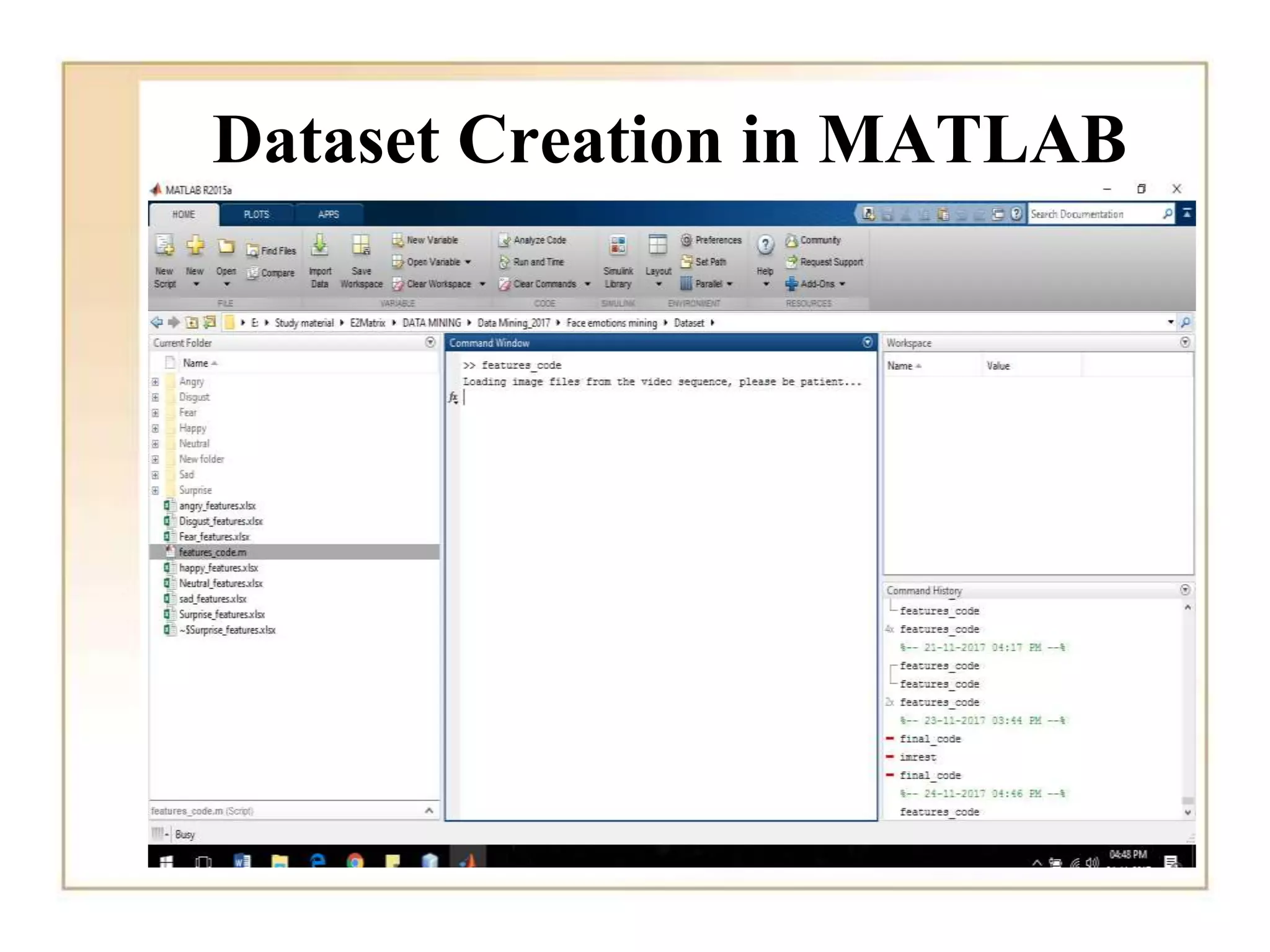Viewport: 1270px width, 952px height.
Task: Open Command Window actions menu button
Action: (867, 342)
